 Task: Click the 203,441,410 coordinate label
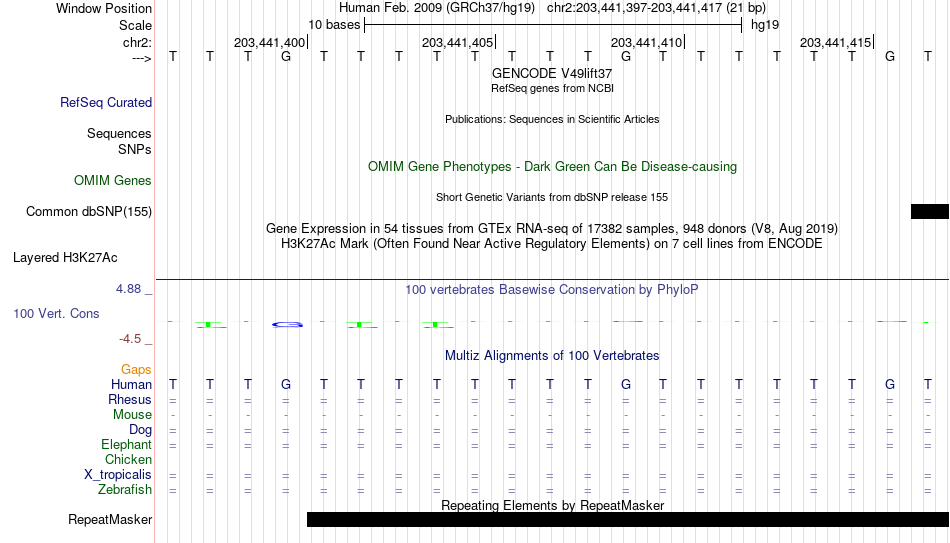point(646,42)
